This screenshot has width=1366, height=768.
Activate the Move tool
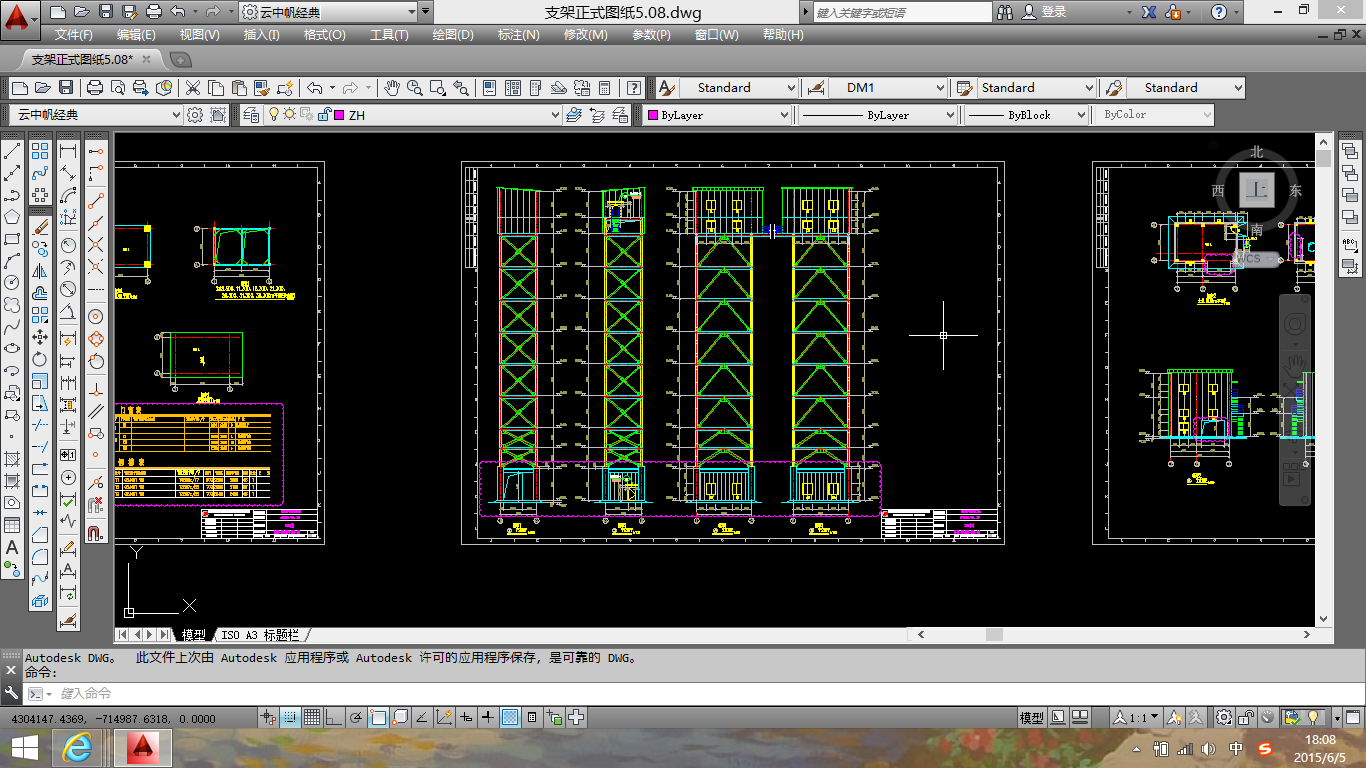point(40,337)
